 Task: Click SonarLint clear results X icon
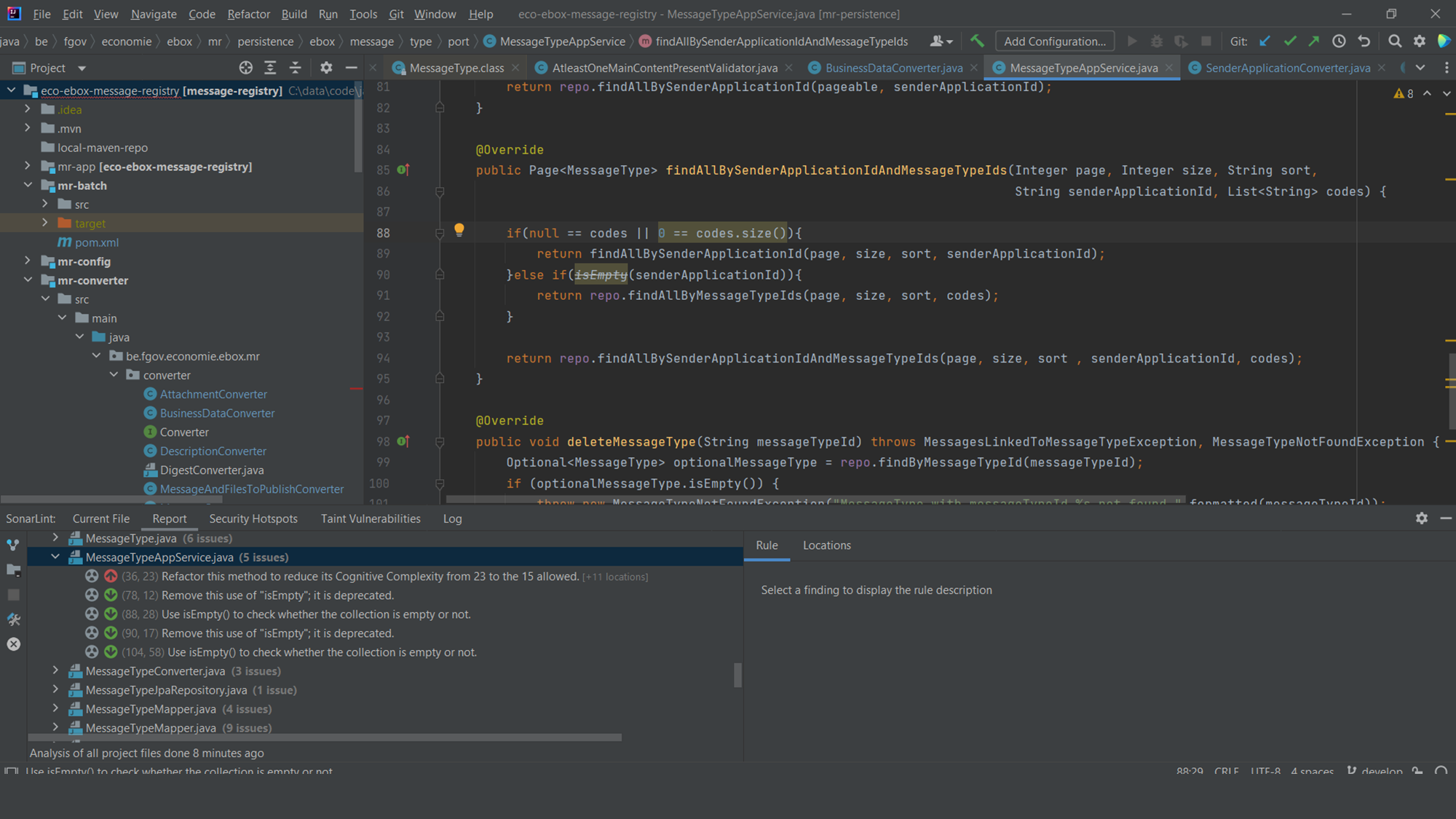tap(13, 644)
